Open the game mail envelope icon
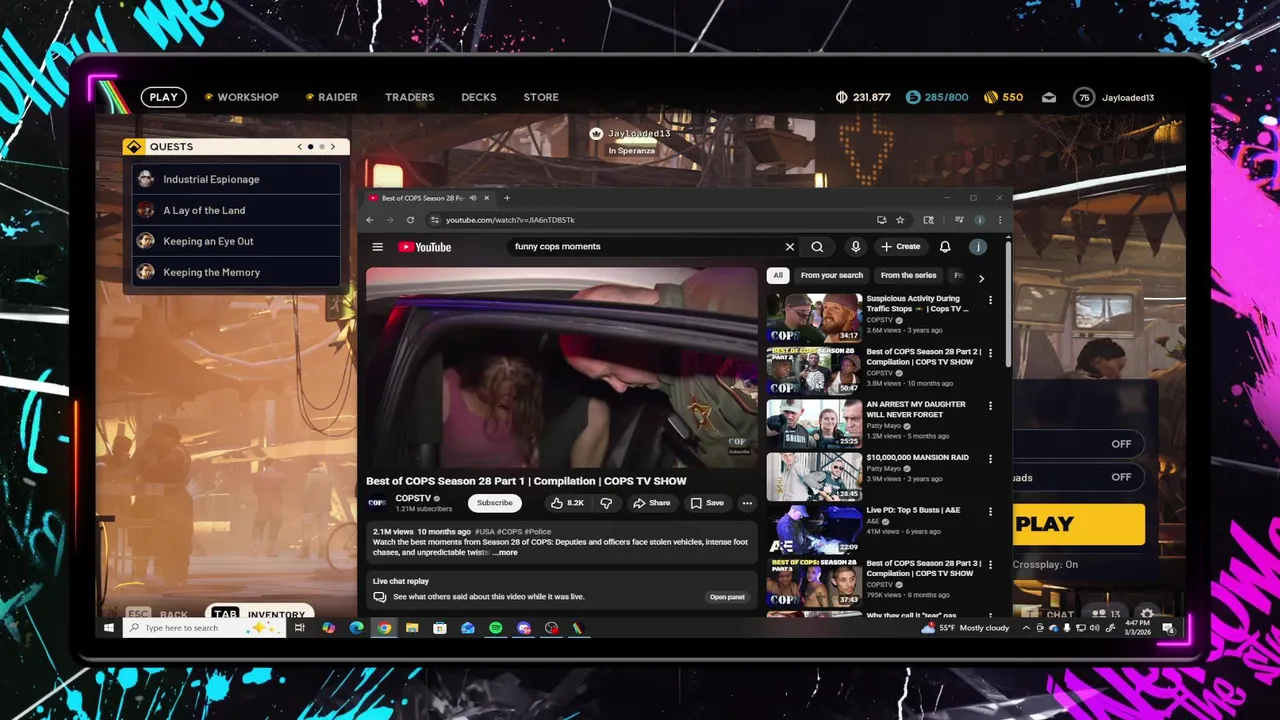The width and height of the screenshot is (1280, 720). tap(1049, 97)
